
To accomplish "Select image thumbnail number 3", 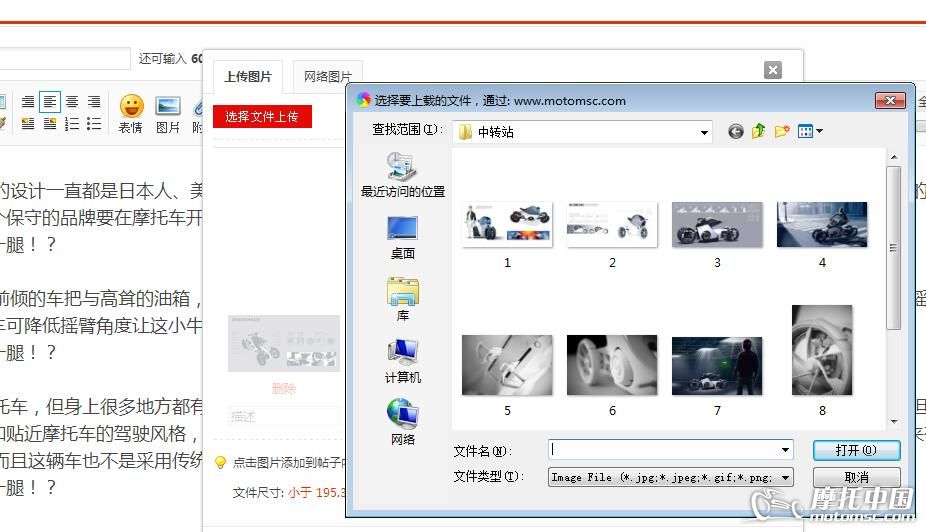I will click(x=717, y=225).
